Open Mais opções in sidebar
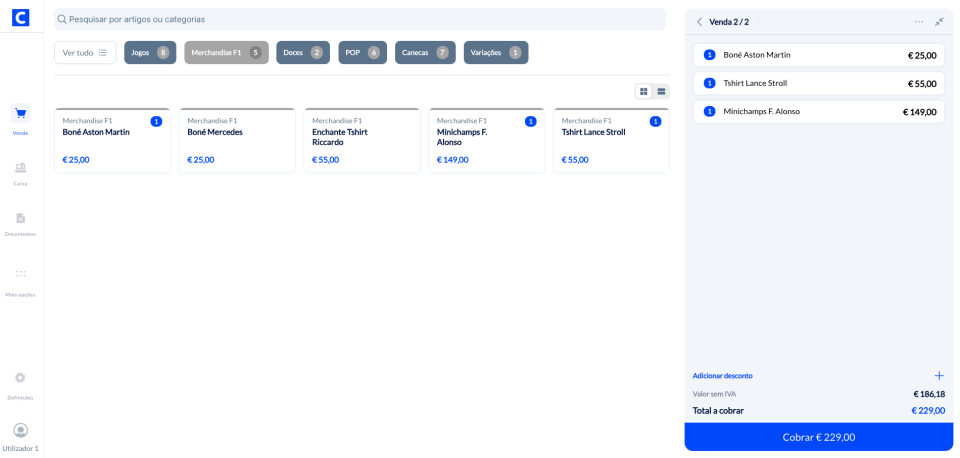960x458 pixels. (x=20, y=274)
